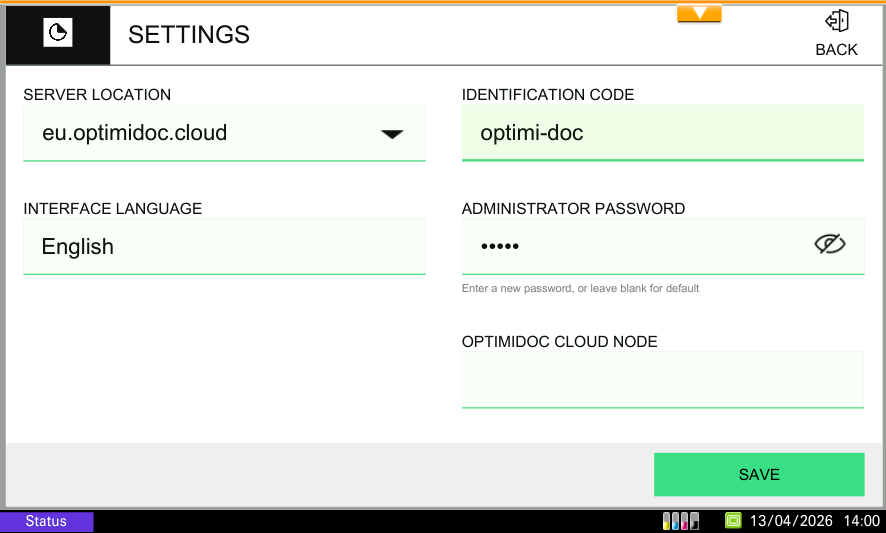Open the Server Location dropdown arrow
The height and width of the screenshot is (533, 886).
coord(392,134)
